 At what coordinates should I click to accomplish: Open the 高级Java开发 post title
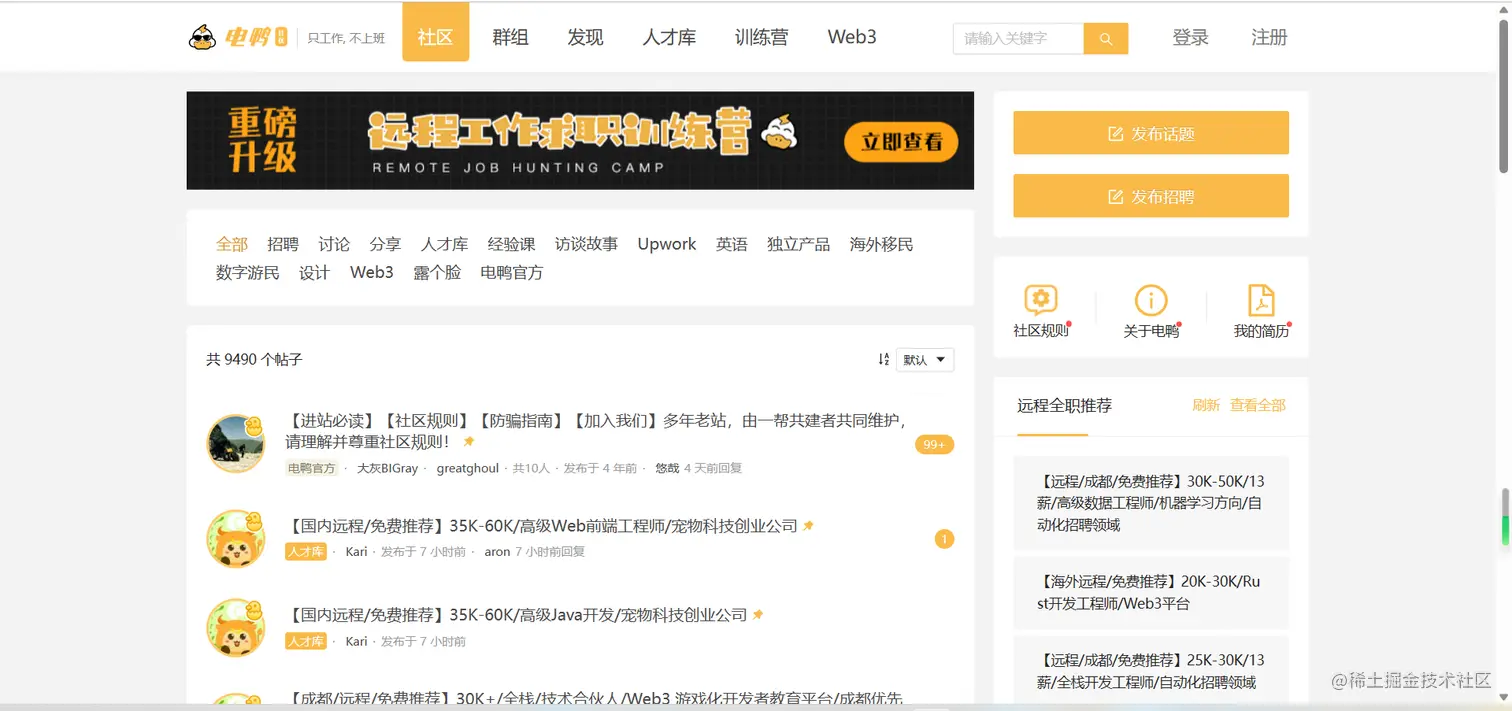[x=517, y=615]
